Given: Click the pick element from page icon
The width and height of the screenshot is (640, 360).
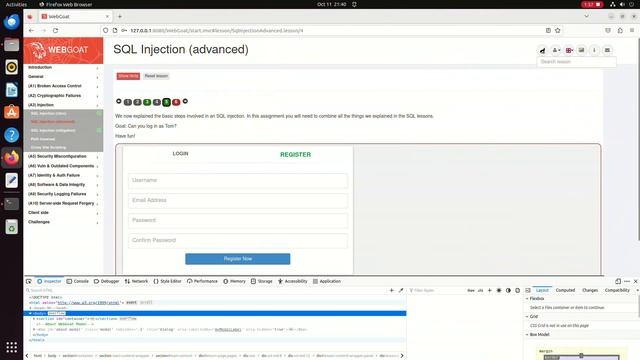Looking at the screenshot, I should pyautogui.click(x=29, y=281).
